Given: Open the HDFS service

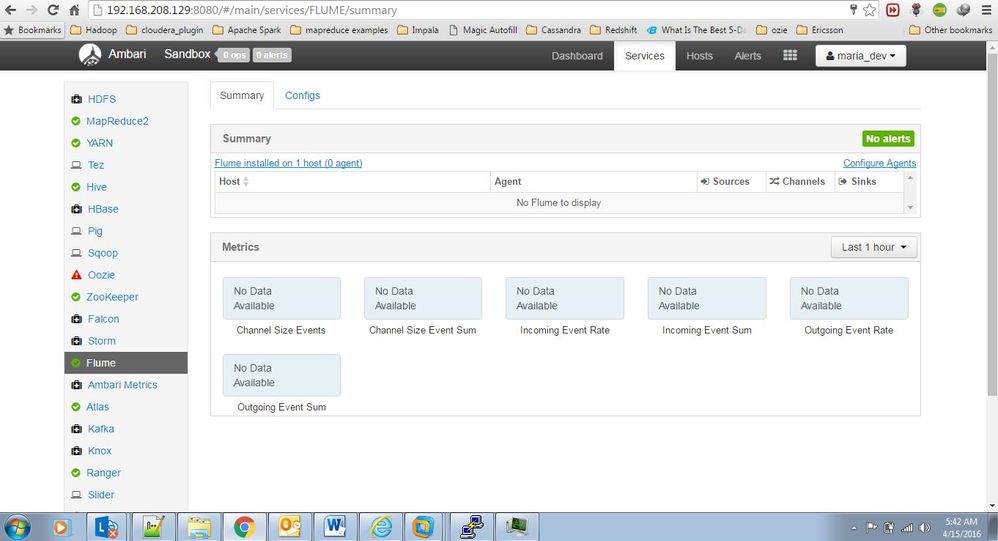Looking at the screenshot, I should 102,99.
